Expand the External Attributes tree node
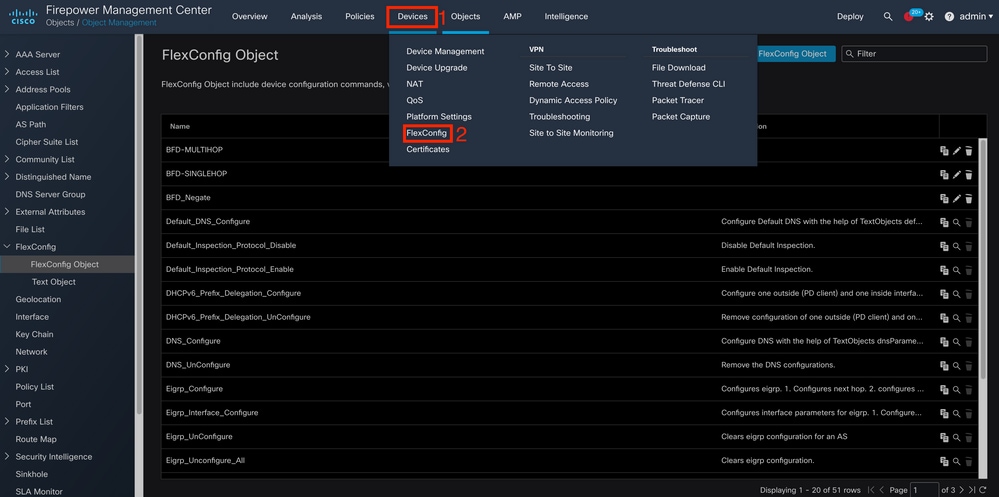The height and width of the screenshot is (497, 999). pyautogui.click(x=7, y=212)
